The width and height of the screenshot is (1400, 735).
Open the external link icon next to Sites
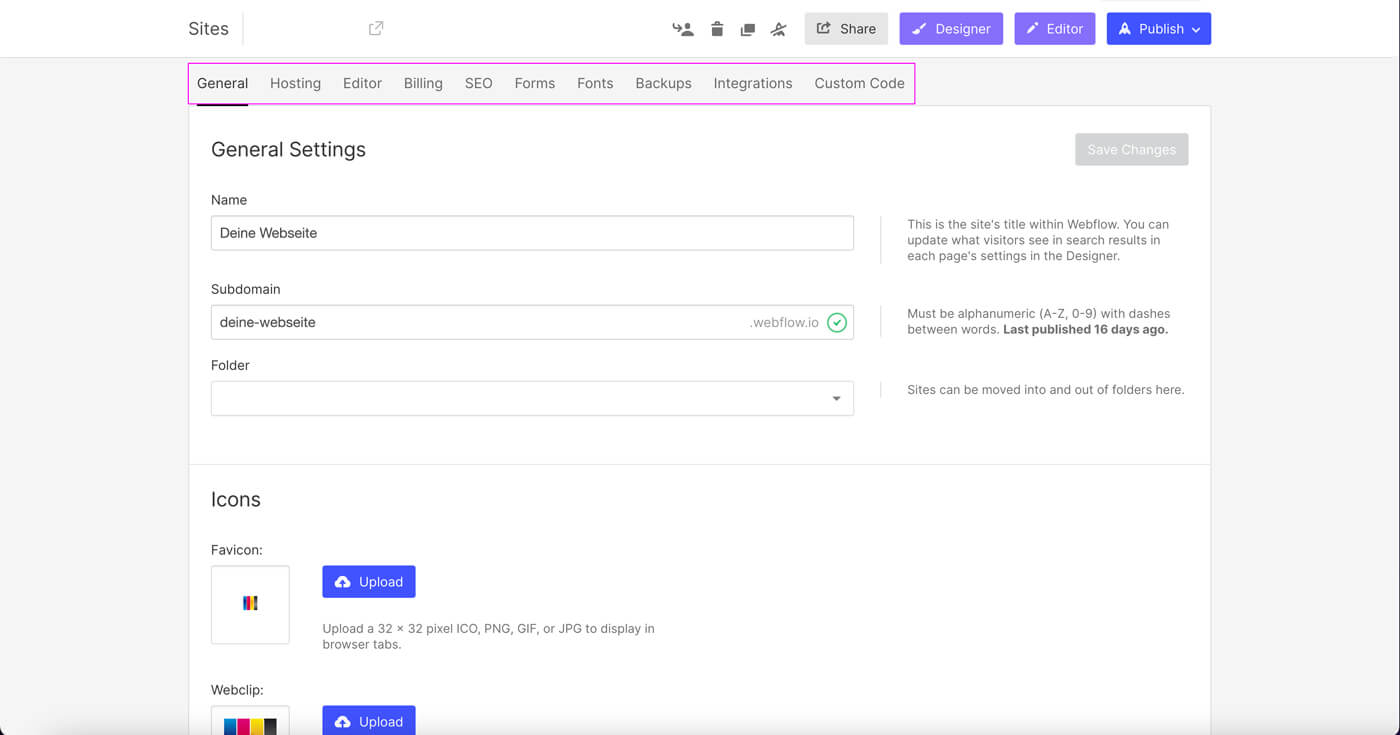[x=376, y=29]
